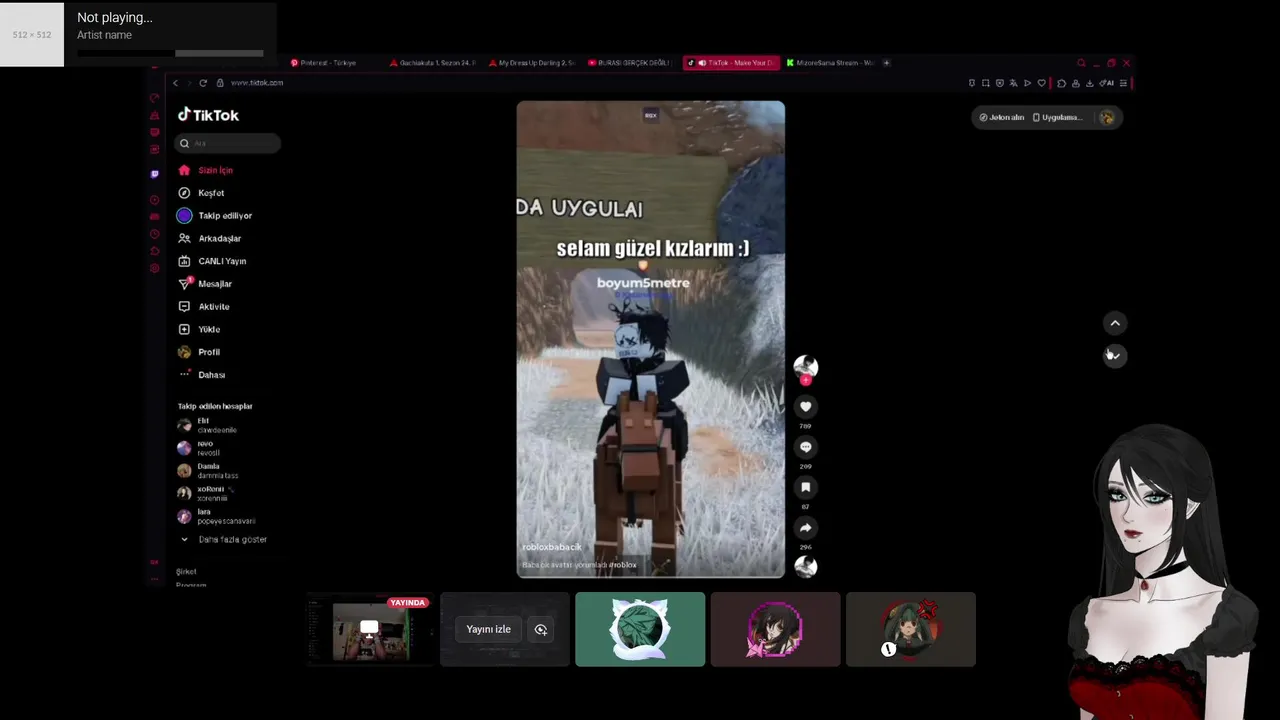The image size is (1280, 720).
Task: Go to the next video with down arrow
Action: [x=1115, y=355]
